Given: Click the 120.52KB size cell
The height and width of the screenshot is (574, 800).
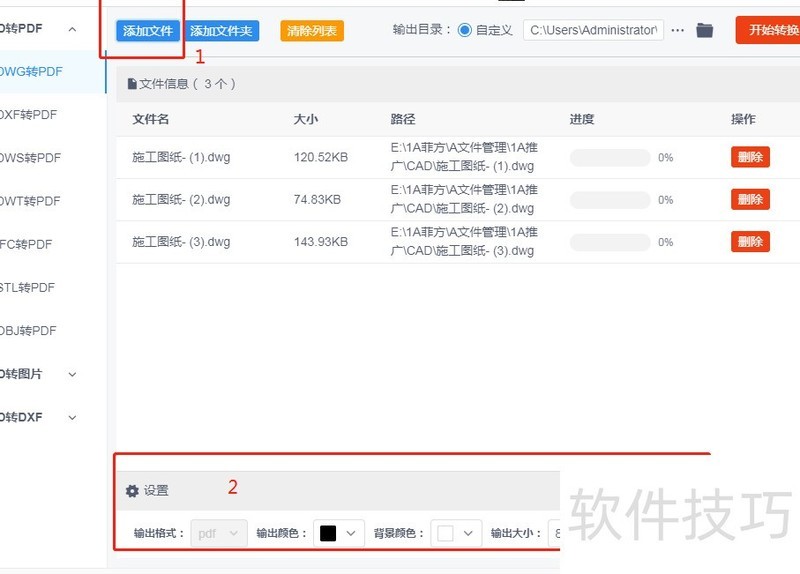Looking at the screenshot, I should coord(321,157).
